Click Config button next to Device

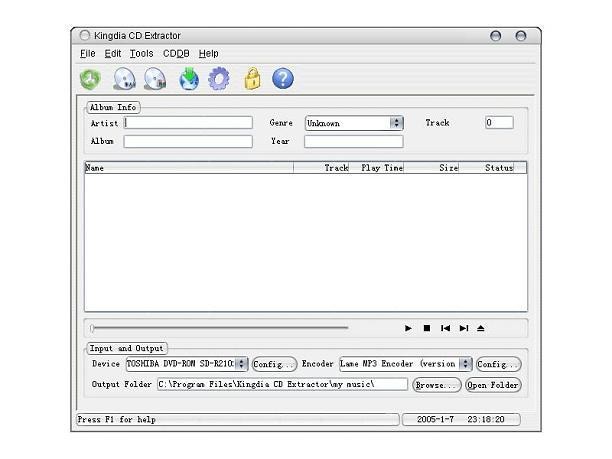tap(274, 364)
